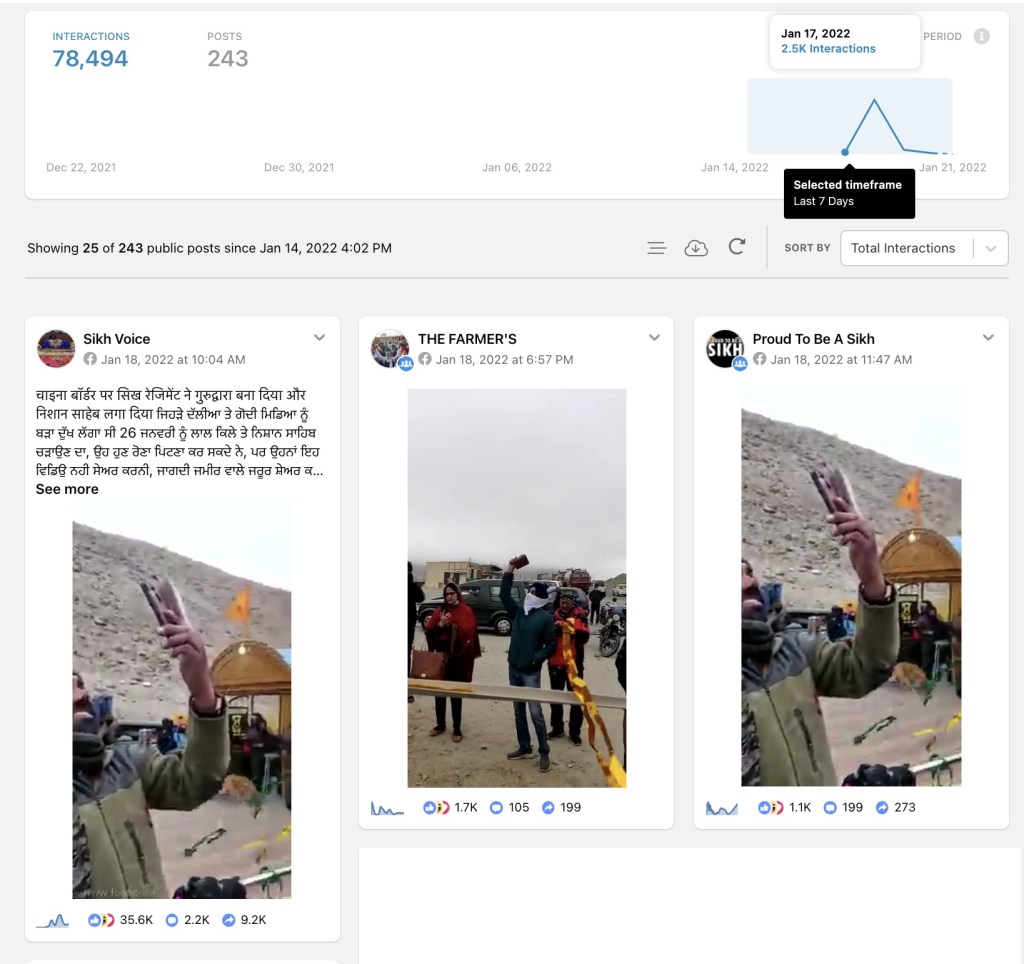Open Total Interactions sort dropdown
Image resolution: width=1024 pixels, height=964 pixels.
[924, 248]
